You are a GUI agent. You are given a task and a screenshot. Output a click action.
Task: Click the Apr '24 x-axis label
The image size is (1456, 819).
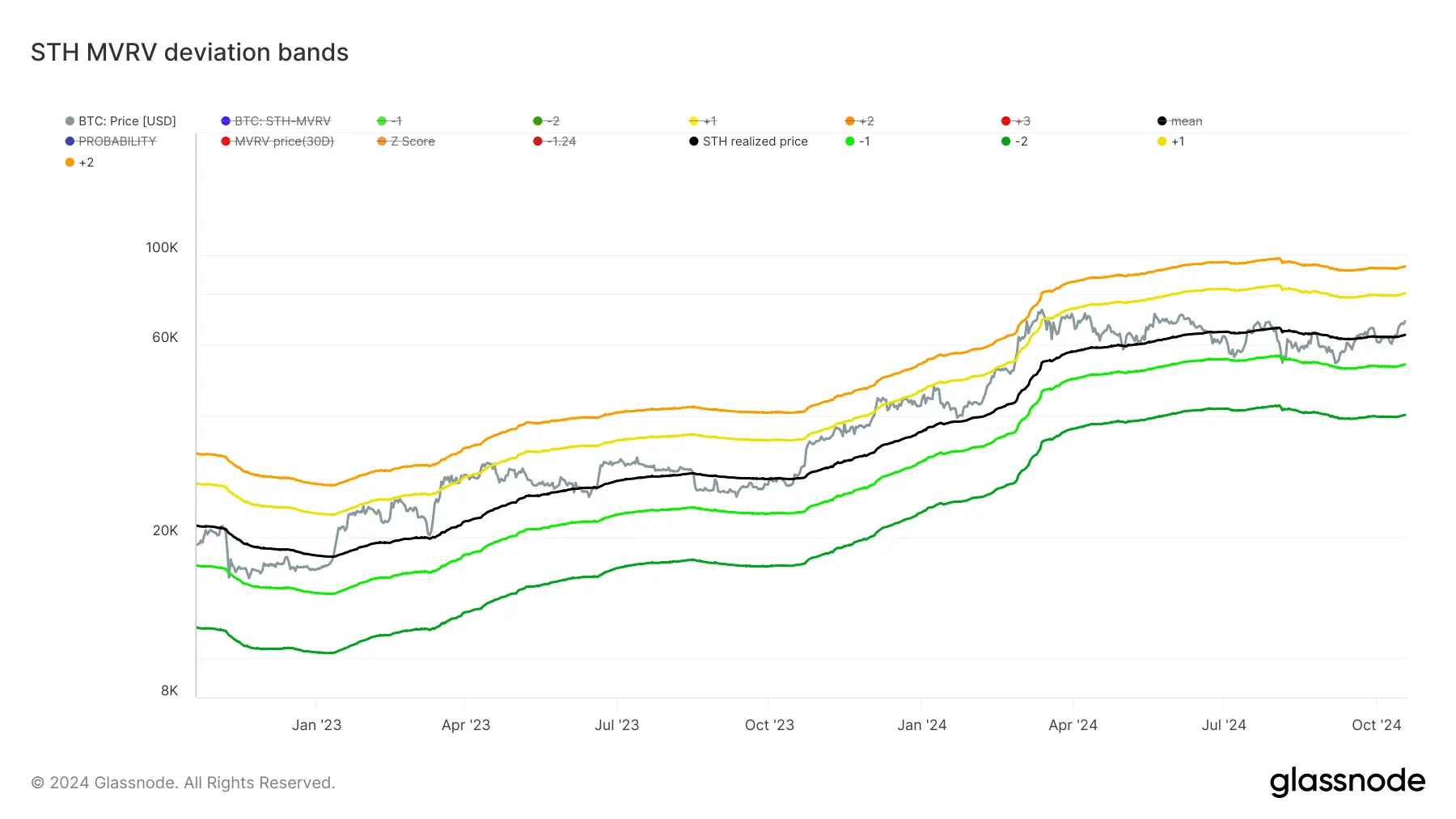1073,725
